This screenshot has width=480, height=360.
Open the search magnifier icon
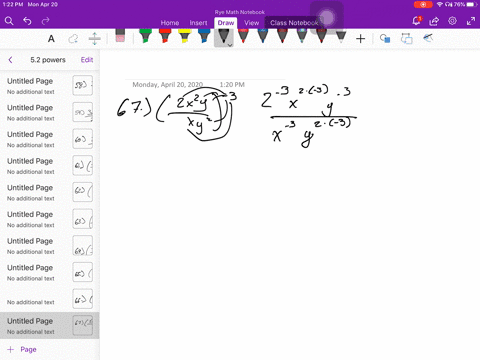(9, 21)
